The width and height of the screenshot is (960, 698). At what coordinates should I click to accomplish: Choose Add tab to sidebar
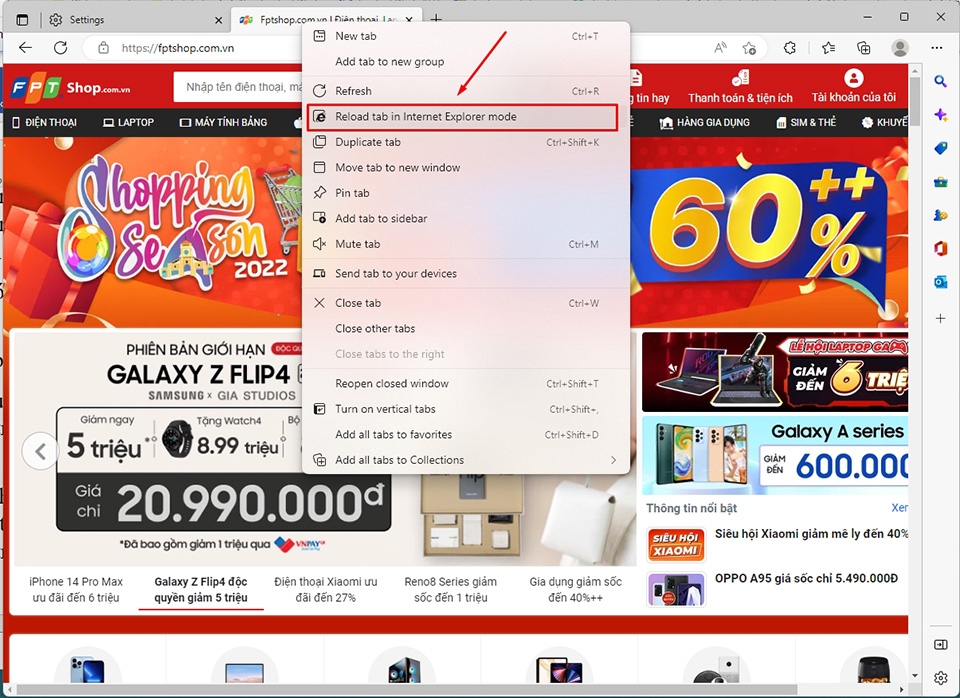click(x=466, y=219)
